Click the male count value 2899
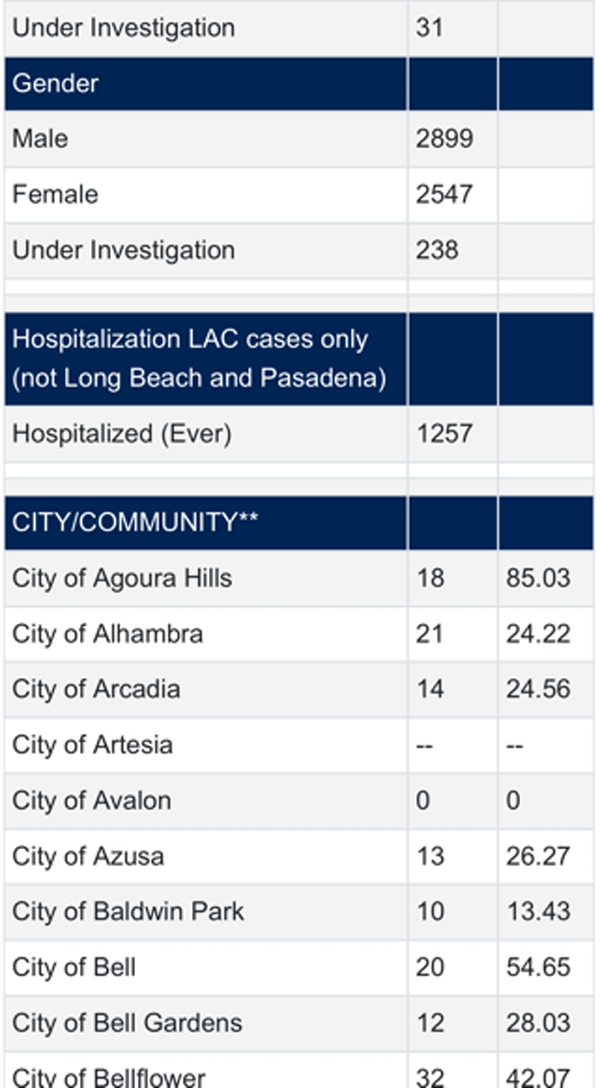The width and height of the screenshot is (600, 1088). (x=444, y=138)
